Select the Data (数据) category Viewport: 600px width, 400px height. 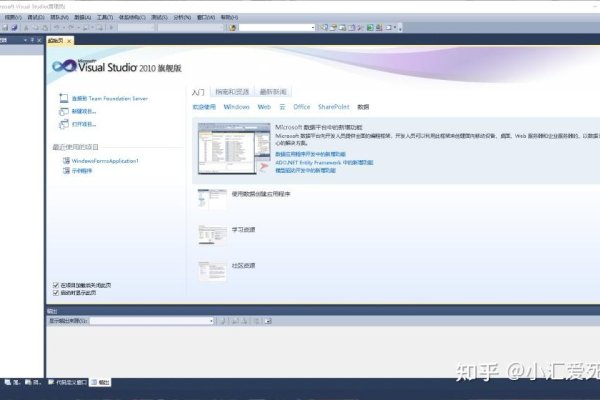[363, 107]
